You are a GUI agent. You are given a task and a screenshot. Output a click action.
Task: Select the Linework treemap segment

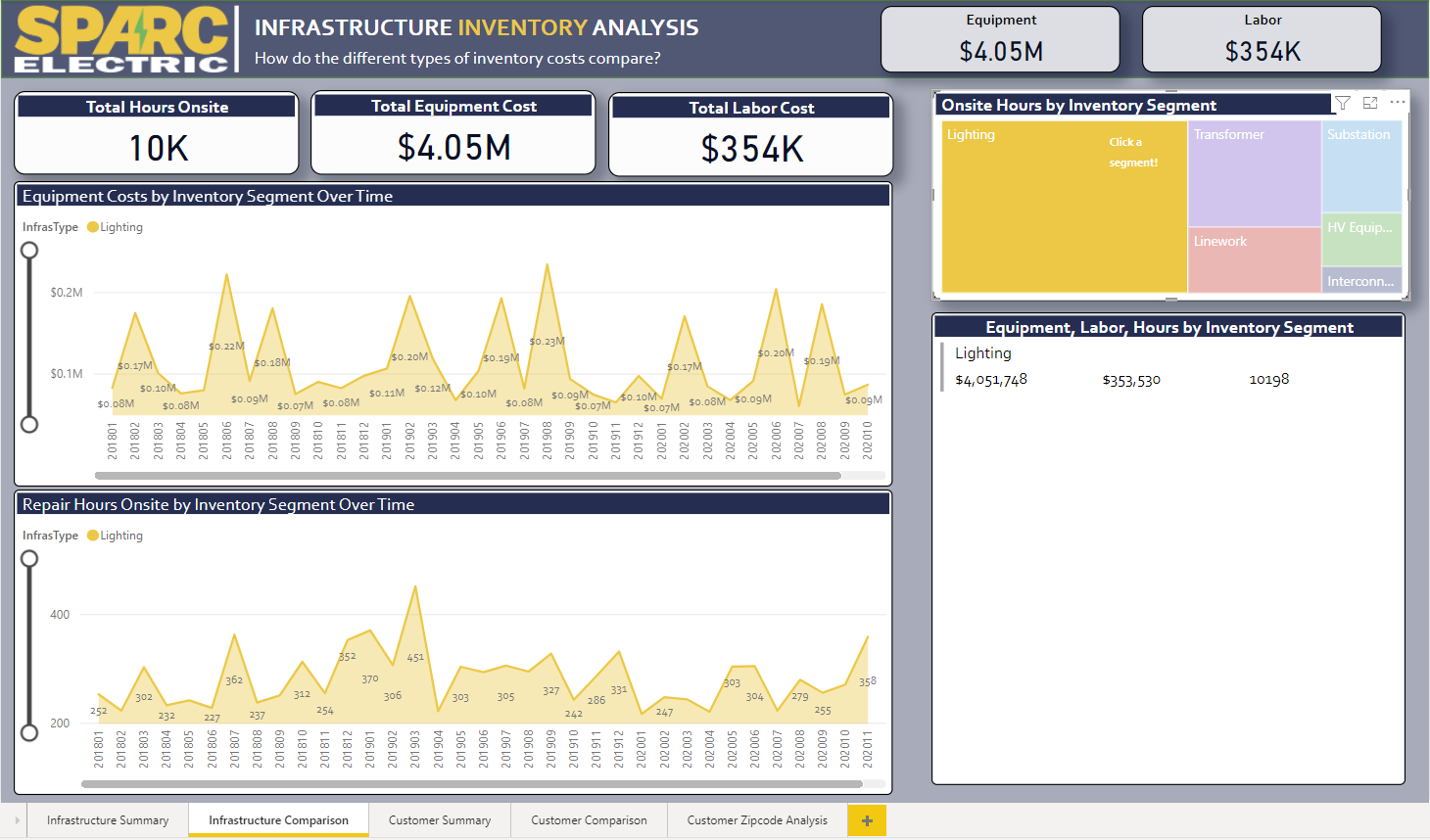click(1255, 260)
